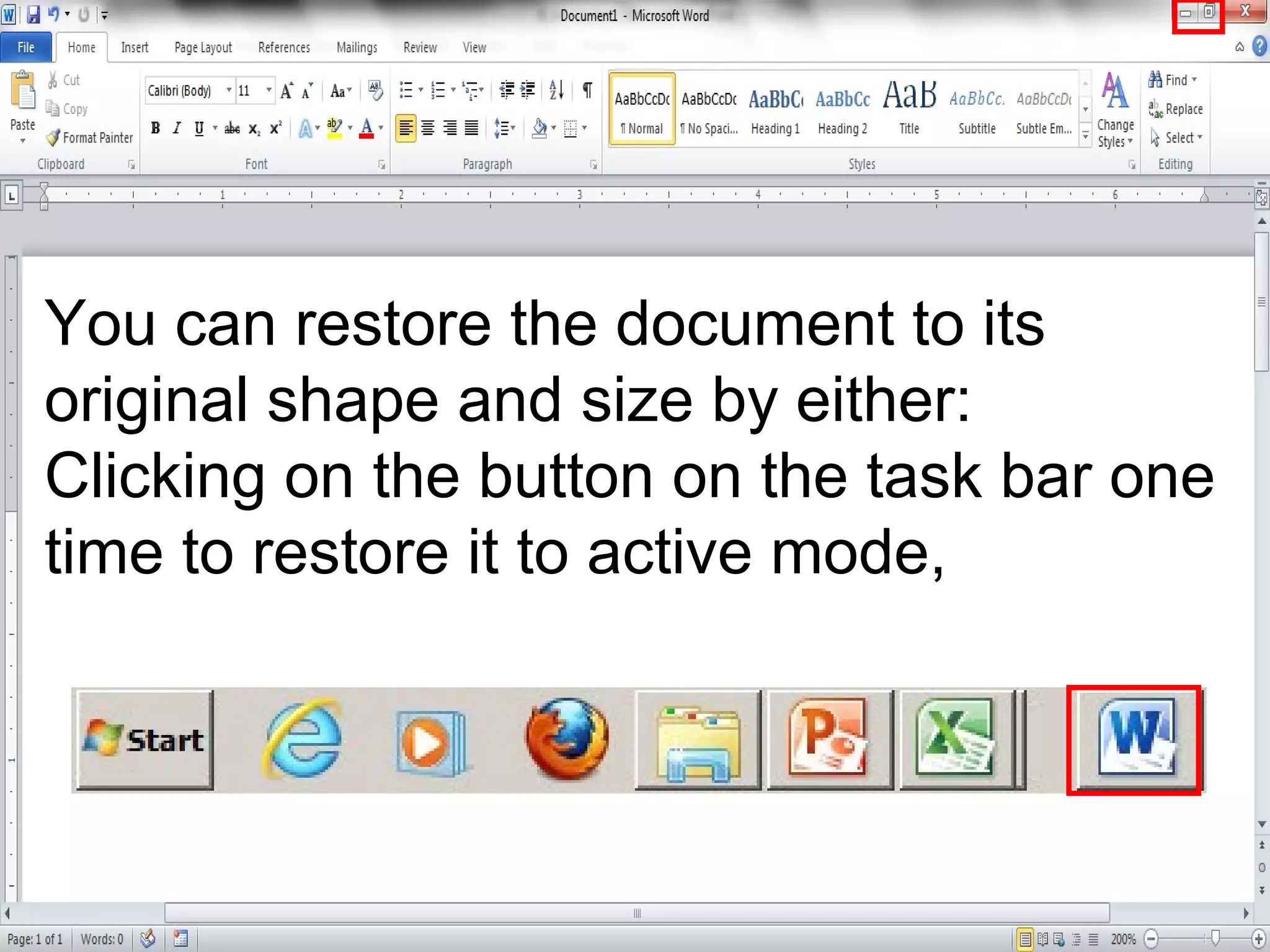Click the Copy command
Image resolution: width=1270 pixels, height=952 pixels.
66,109
